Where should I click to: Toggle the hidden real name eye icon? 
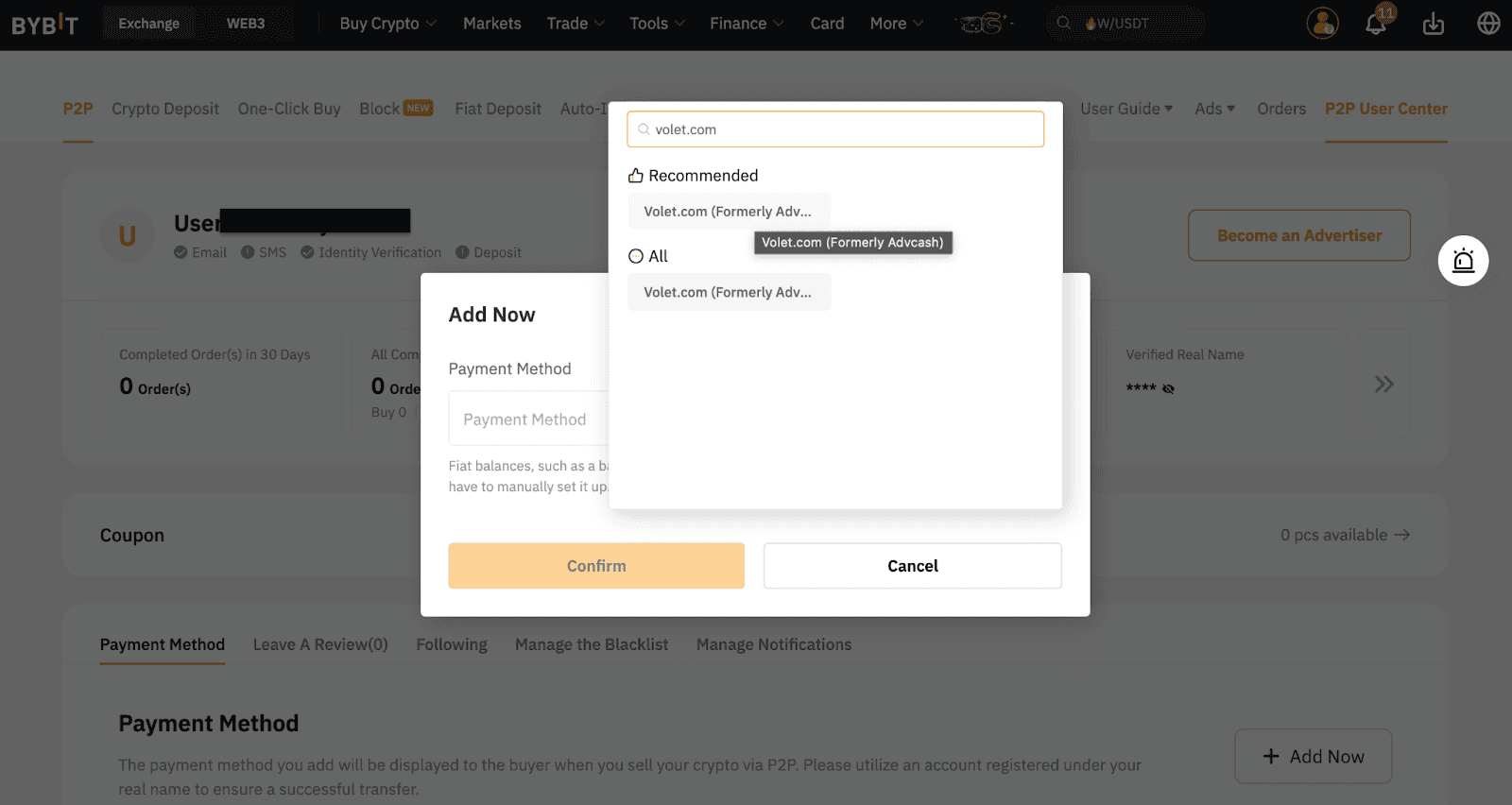click(1168, 388)
